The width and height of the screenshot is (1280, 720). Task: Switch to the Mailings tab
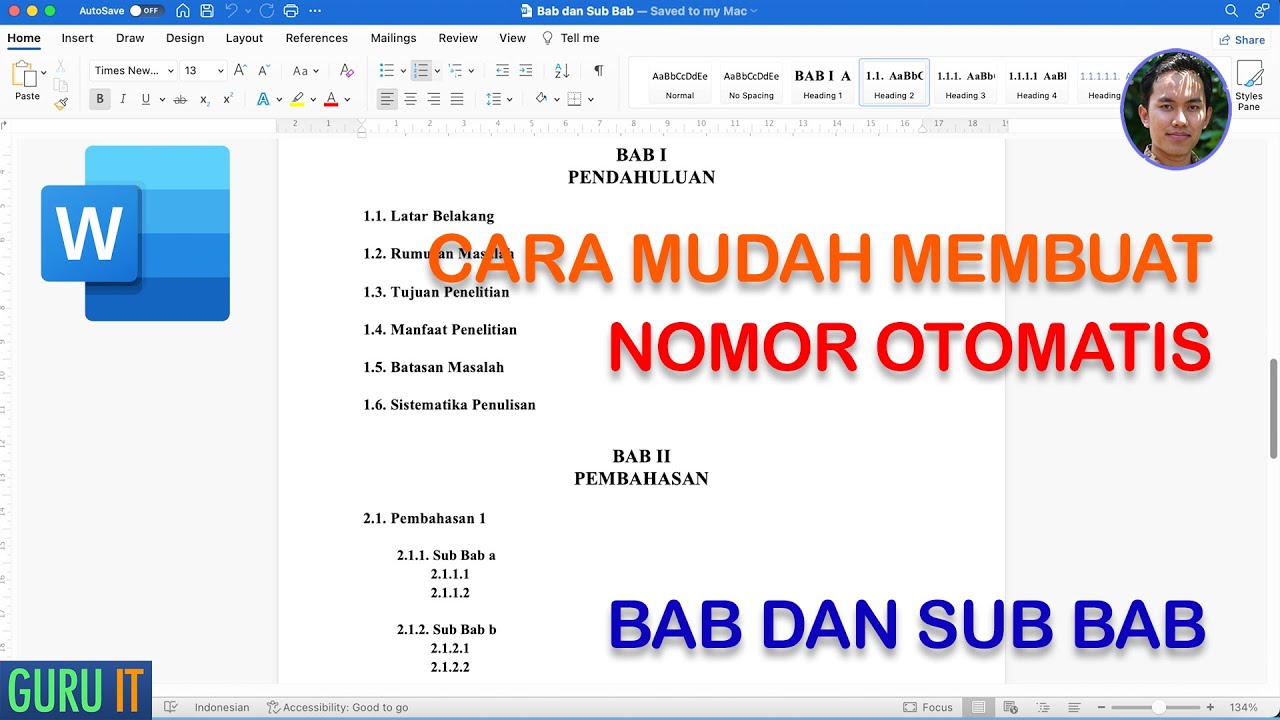(393, 38)
